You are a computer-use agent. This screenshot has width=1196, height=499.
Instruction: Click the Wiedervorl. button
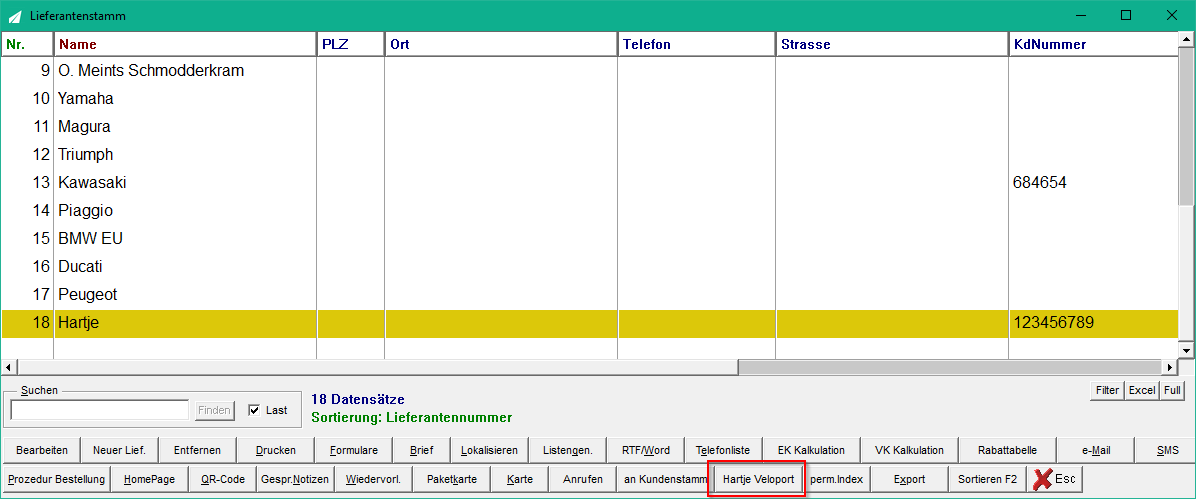pos(374,480)
